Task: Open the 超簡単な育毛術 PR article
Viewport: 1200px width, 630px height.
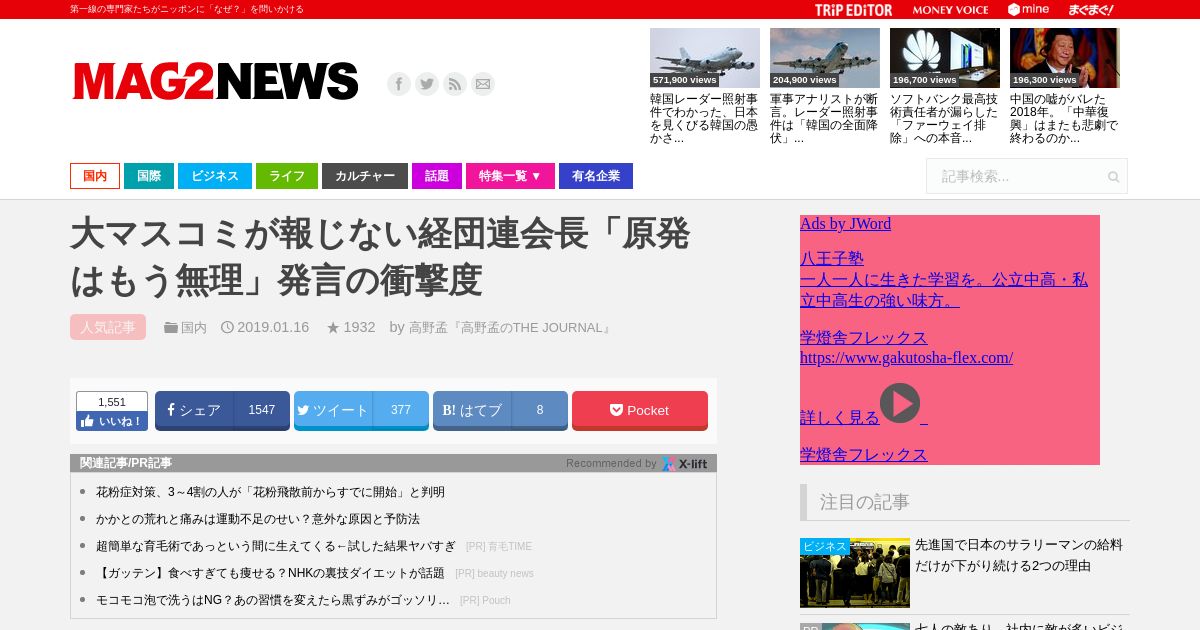Action: [x=276, y=546]
